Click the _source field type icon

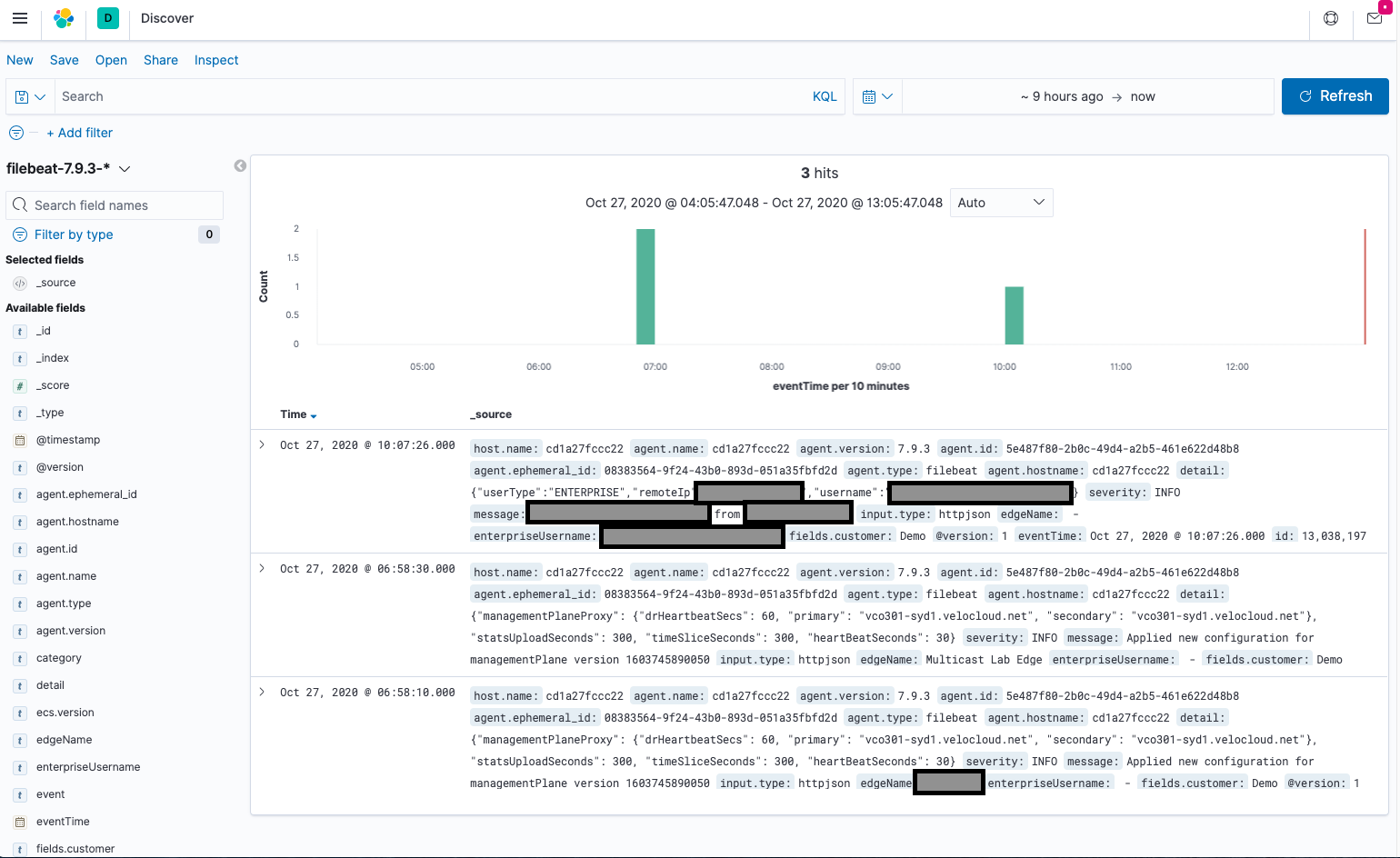pos(20,284)
